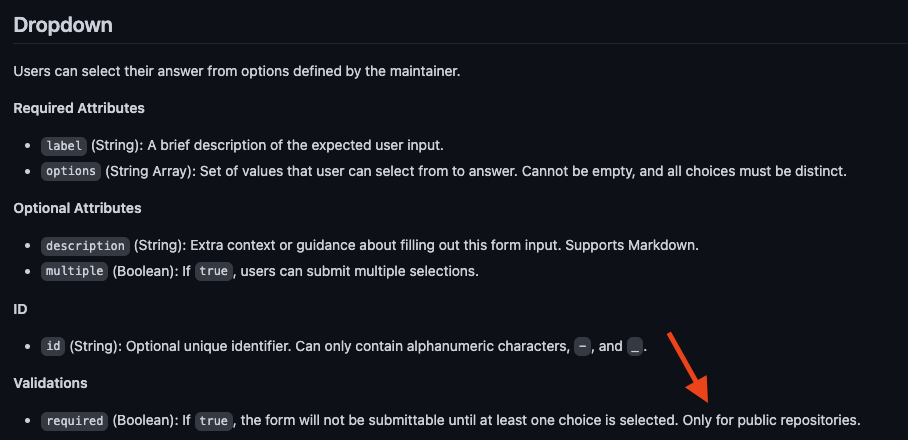The width and height of the screenshot is (908, 440).
Task: Click the underscore character code chip
Action: [x=635, y=346]
